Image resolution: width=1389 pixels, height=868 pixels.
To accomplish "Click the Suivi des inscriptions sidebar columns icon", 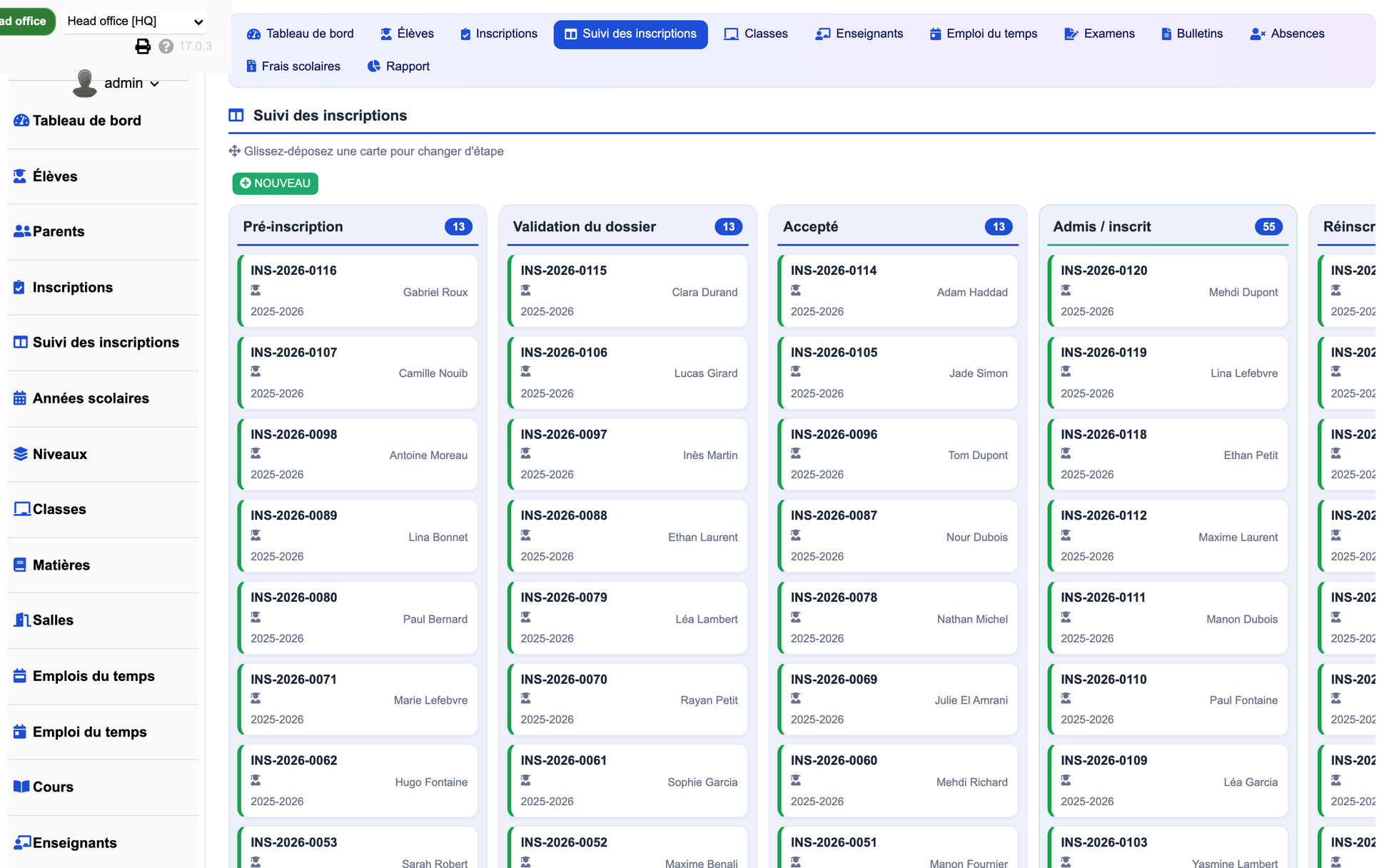I will click(21, 342).
